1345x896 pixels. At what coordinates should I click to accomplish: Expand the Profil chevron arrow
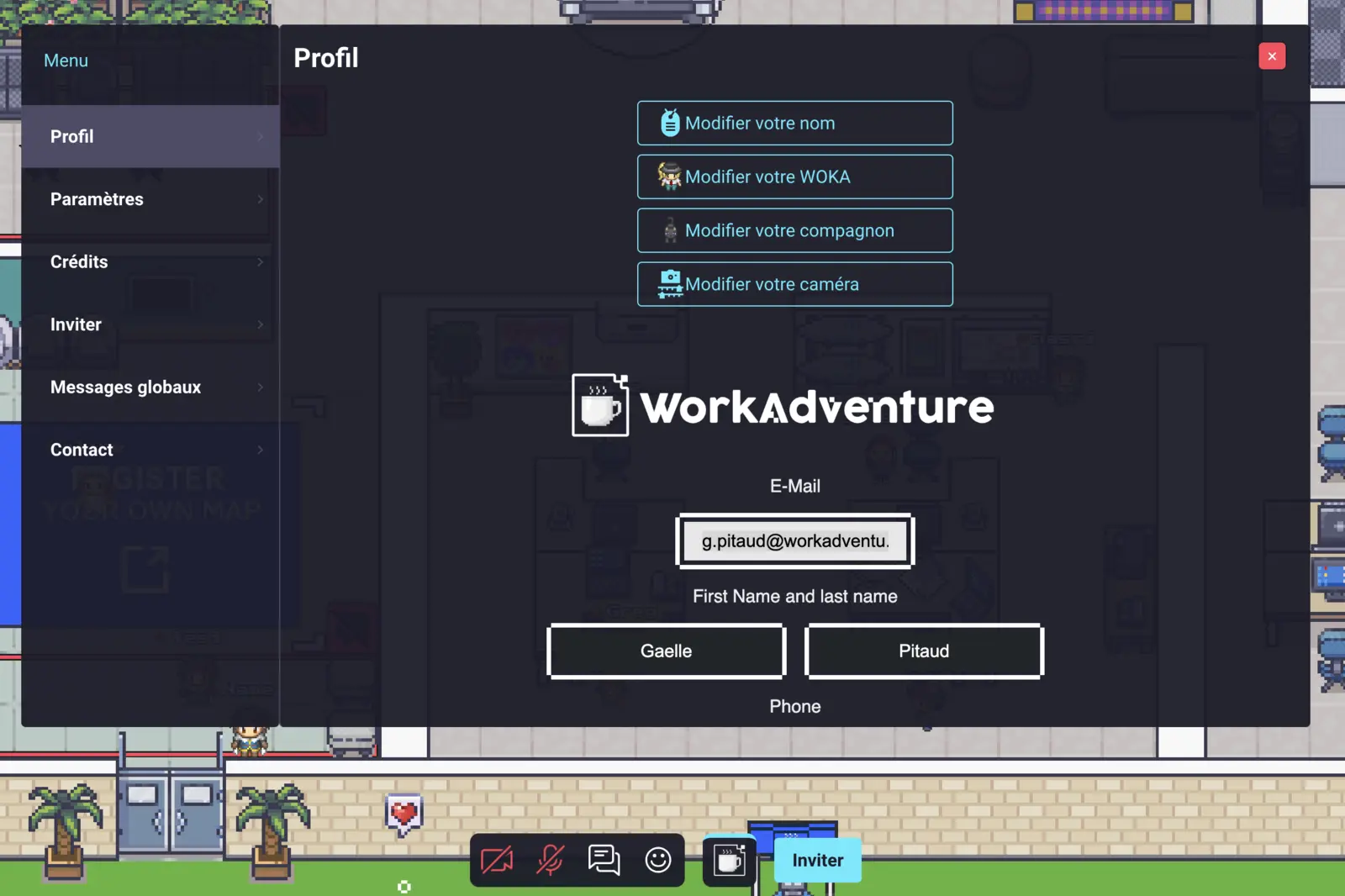pyautogui.click(x=261, y=136)
